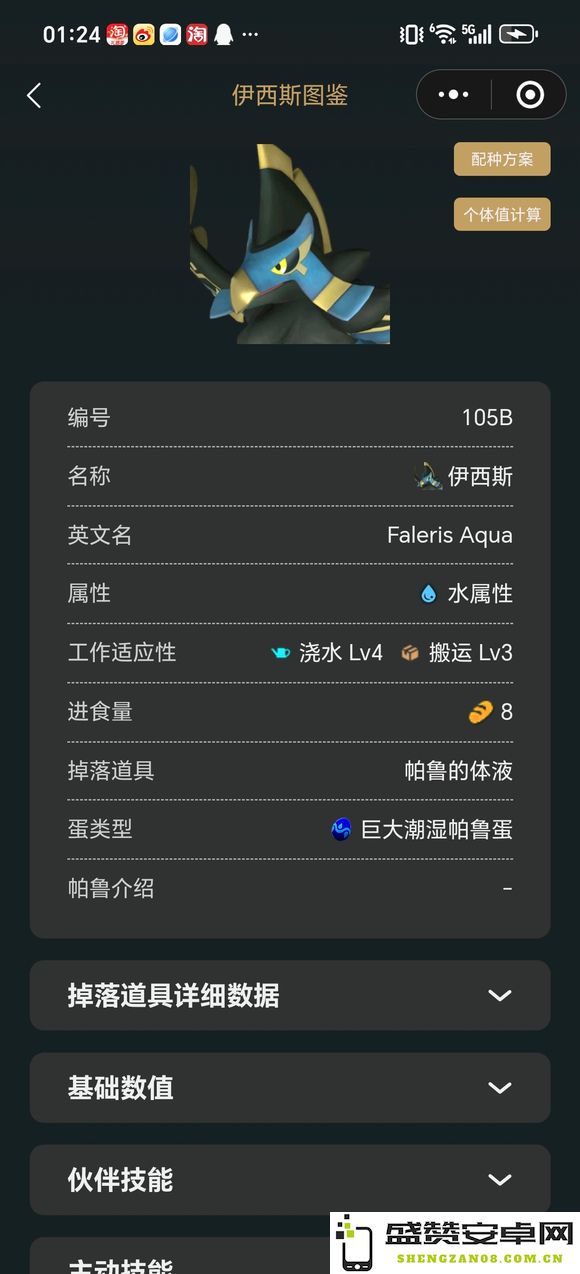Tap the small 伊西斯 avatar icon

click(x=428, y=476)
